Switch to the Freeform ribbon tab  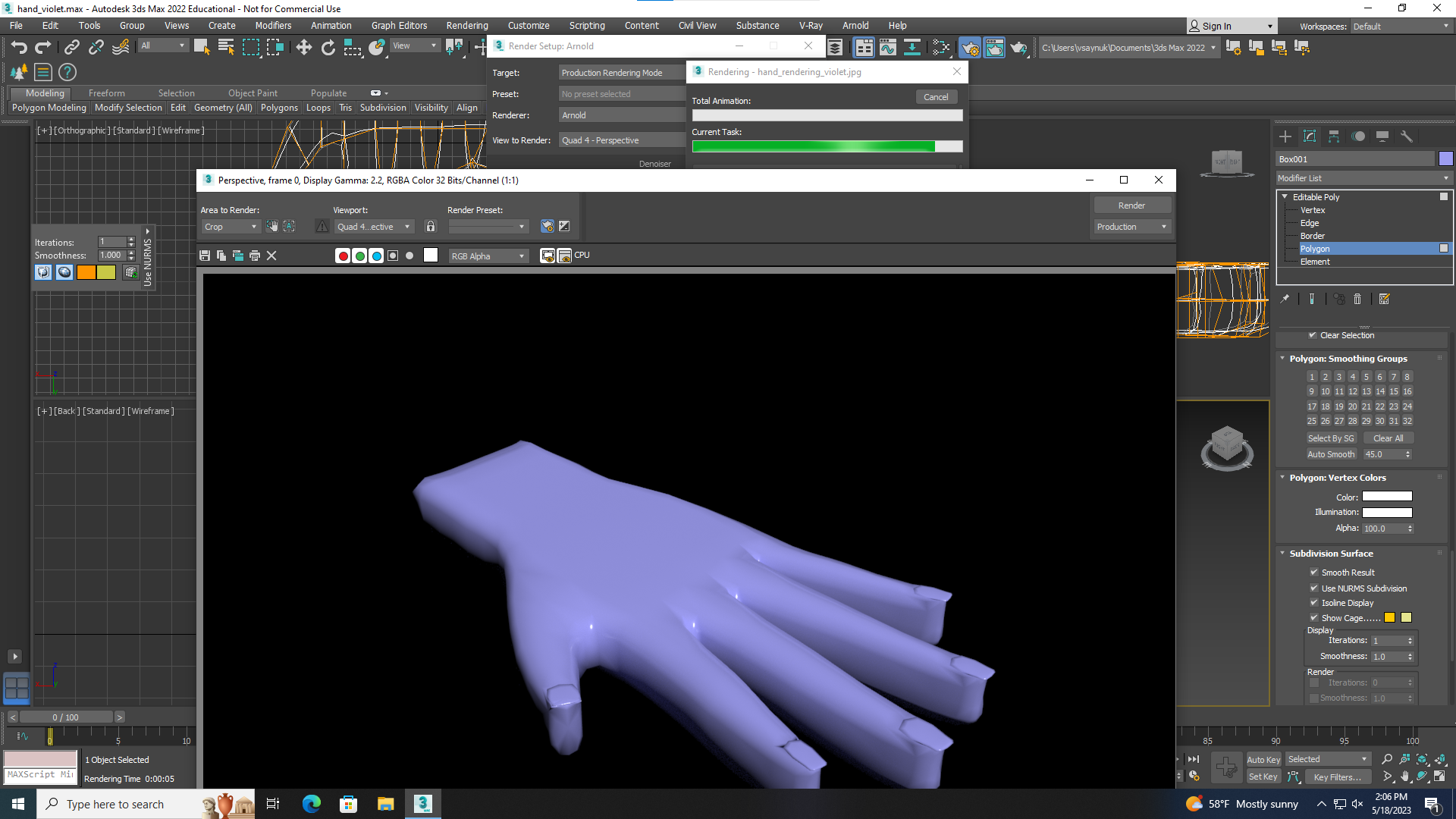106,93
